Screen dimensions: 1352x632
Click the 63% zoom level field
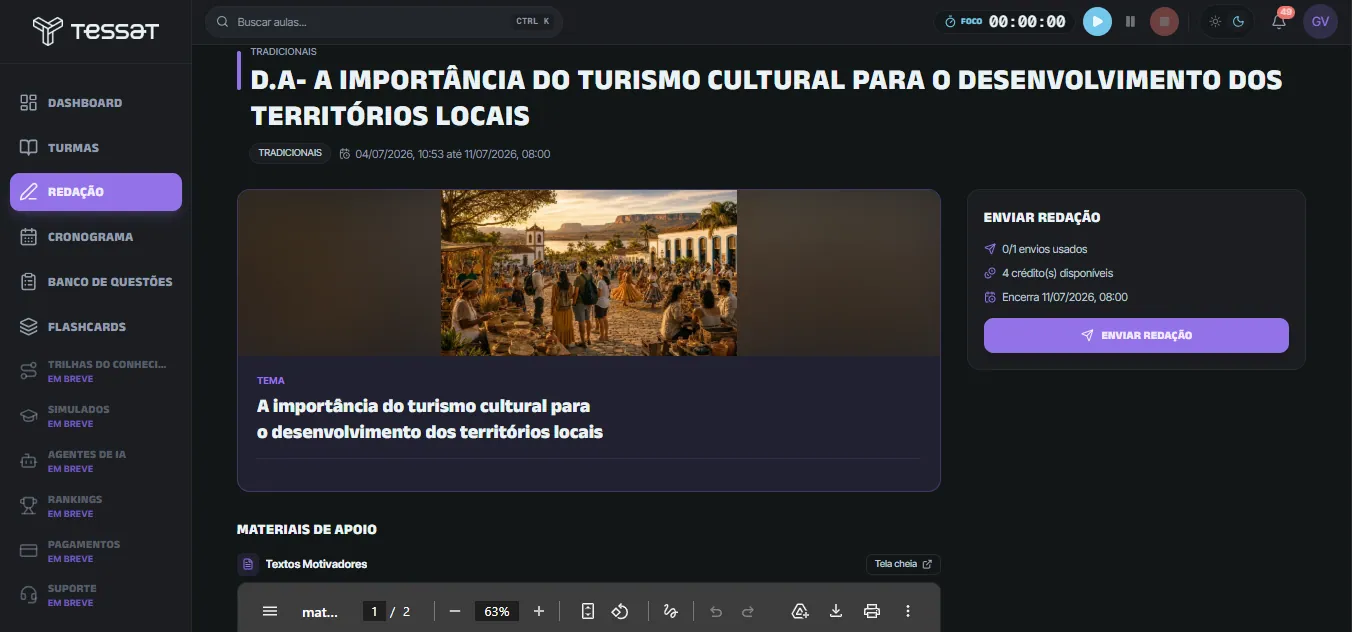[x=497, y=611]
